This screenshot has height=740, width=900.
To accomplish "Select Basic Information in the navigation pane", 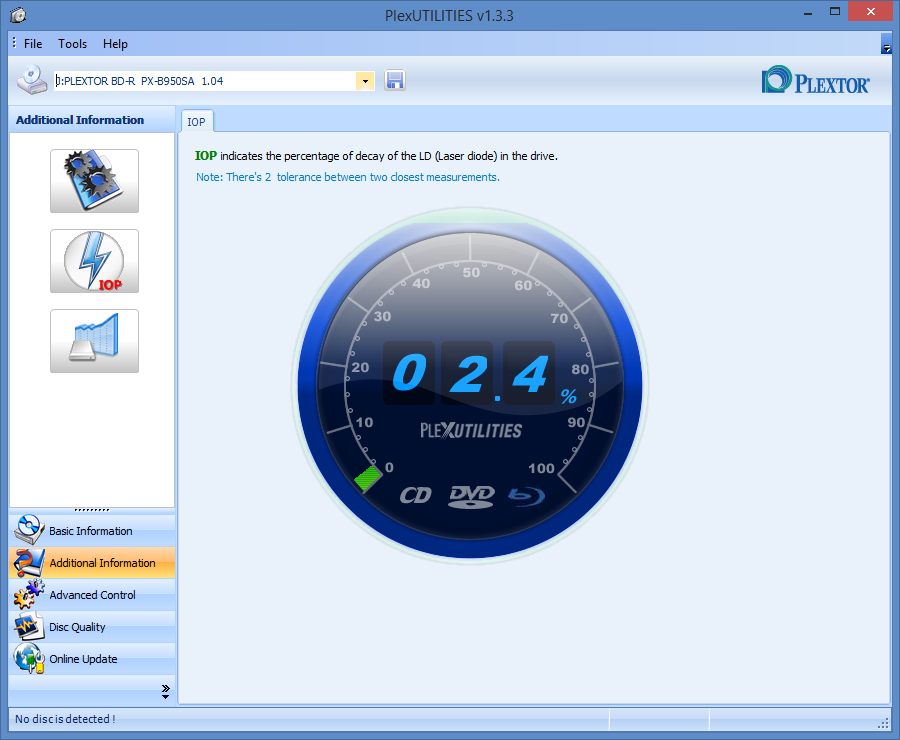I will 92,530.
